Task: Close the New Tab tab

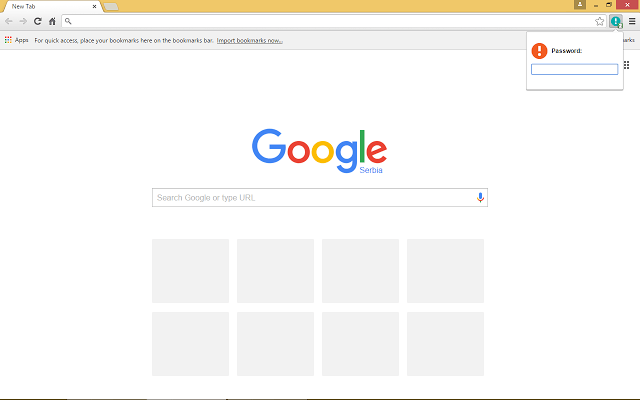Action: pyautogui.click(x=94, y=6)
